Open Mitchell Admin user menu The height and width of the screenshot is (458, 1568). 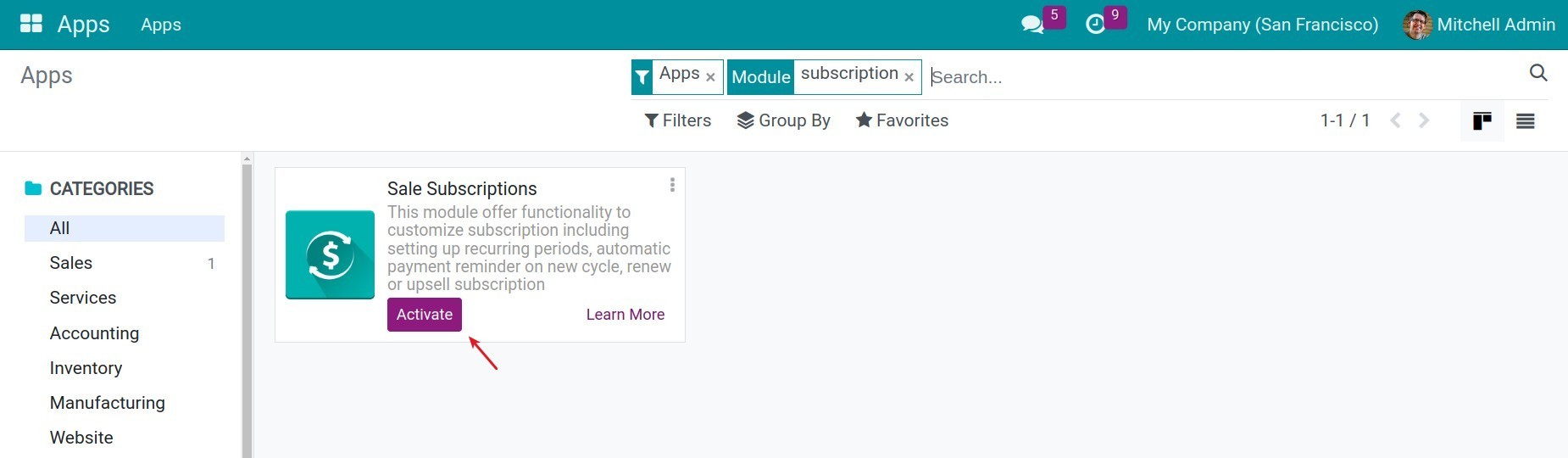(1479, 25)
